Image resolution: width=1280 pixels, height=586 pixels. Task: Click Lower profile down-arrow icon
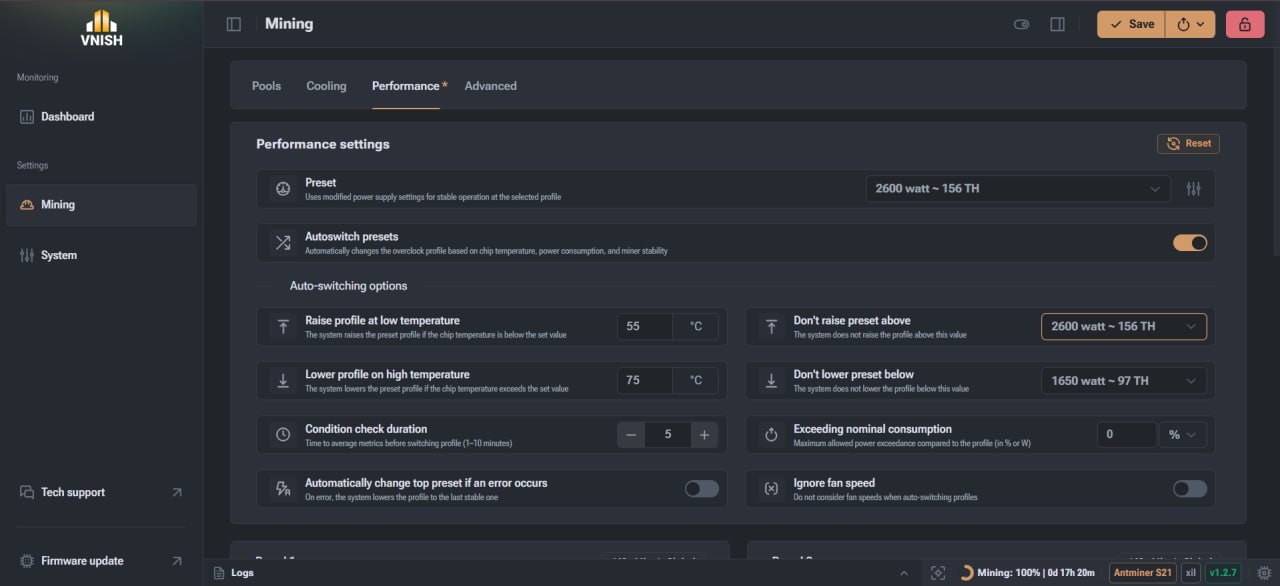click(283, 380)
